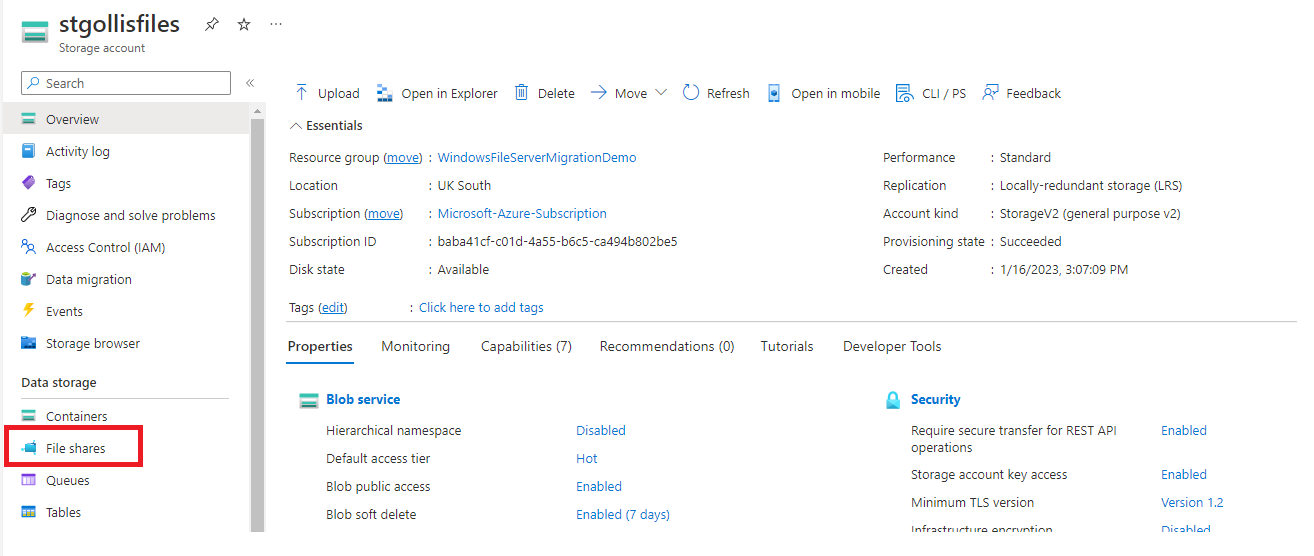Open WindowsFileServerMigrationDemo resource group link
The image size is (1314, 556).
[x=537, y=158]
